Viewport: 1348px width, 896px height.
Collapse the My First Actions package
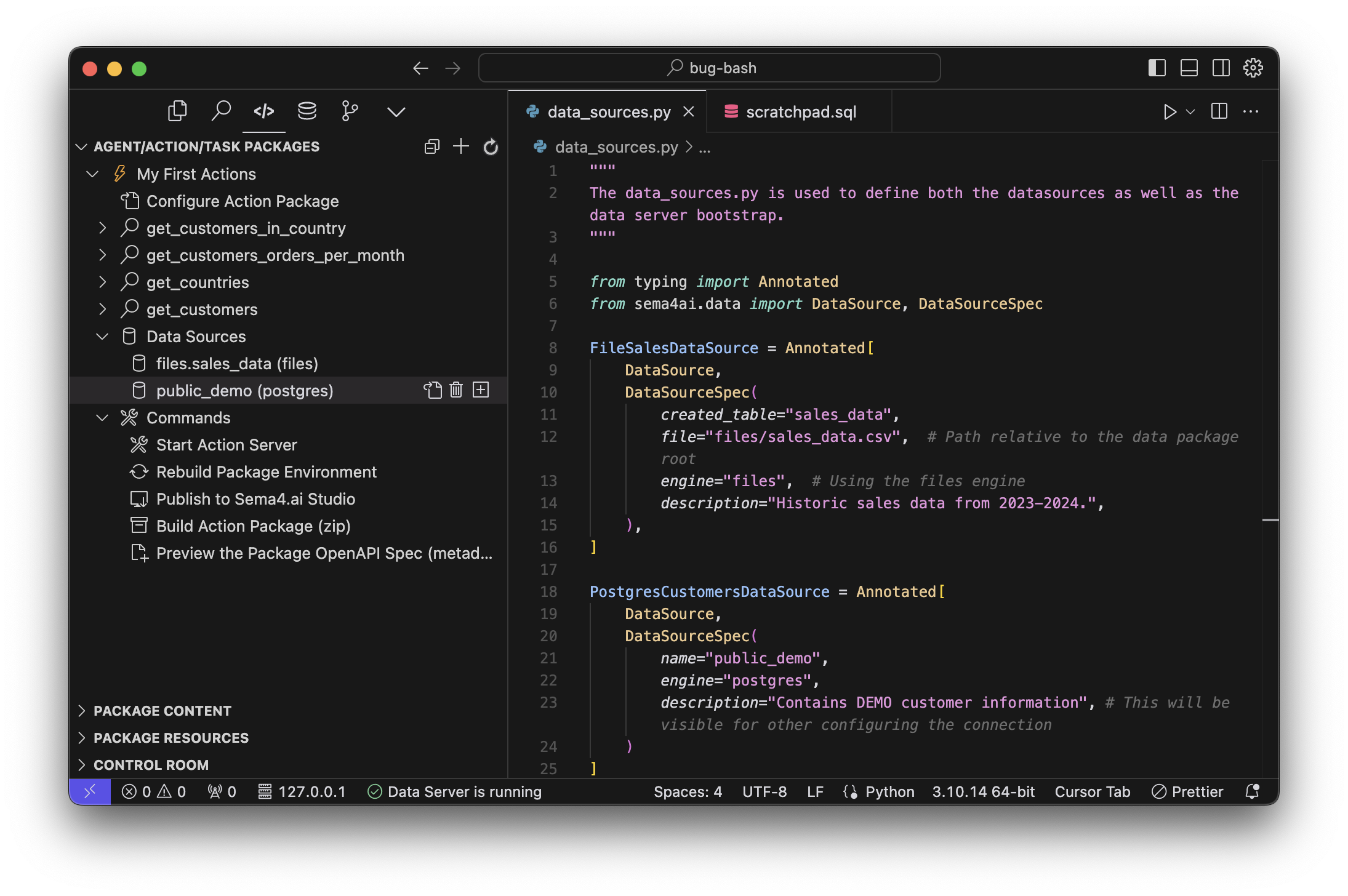coord(92,174)
